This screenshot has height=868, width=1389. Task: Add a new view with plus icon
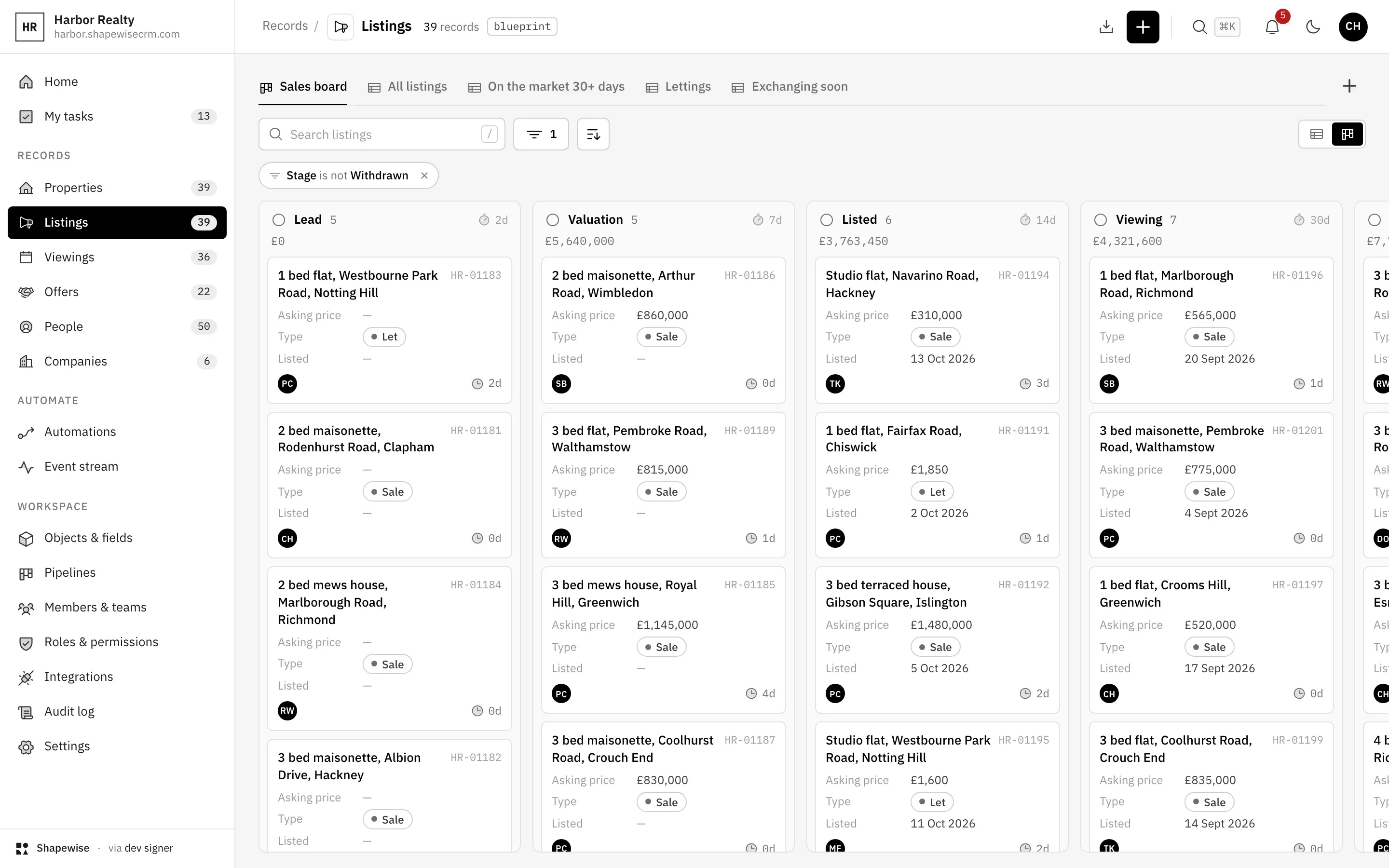pos(1349,86)
